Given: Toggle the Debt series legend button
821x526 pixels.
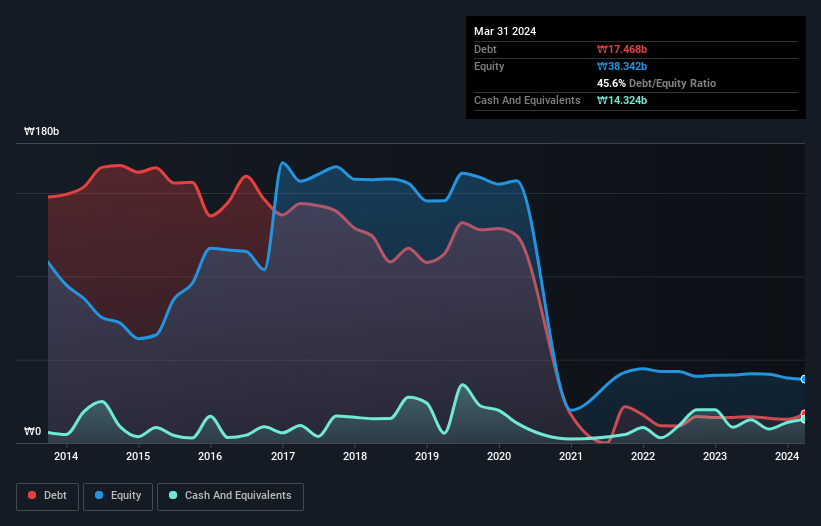Looking at the screenshot, I should (x=48, y=496).
